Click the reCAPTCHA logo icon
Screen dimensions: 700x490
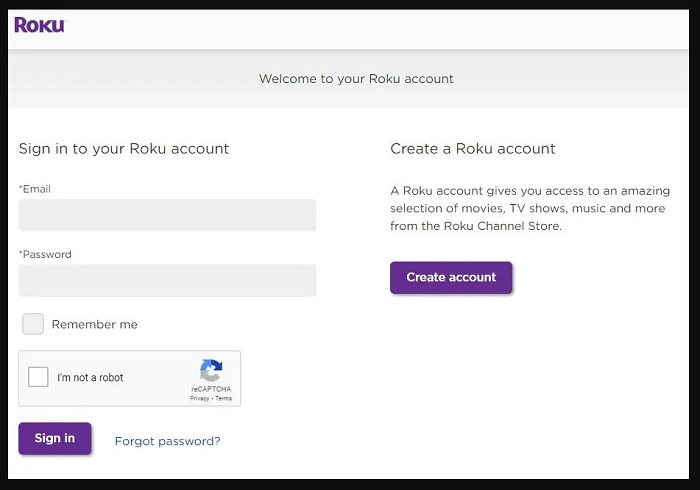211,370
